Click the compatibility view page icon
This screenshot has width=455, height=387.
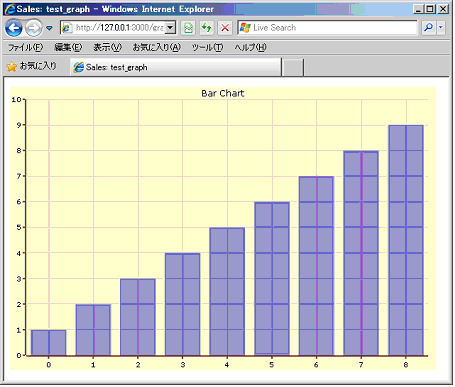(x=188, y=28)
